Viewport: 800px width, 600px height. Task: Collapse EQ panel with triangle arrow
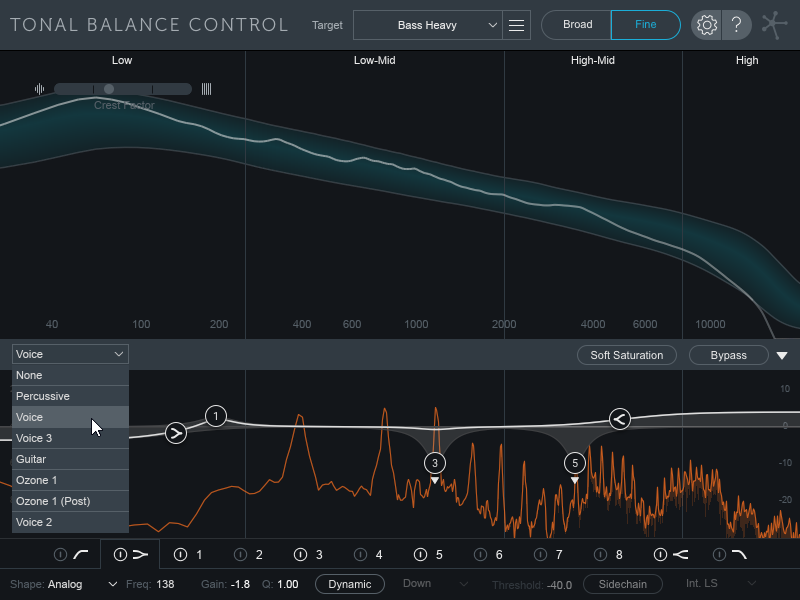click(782, 356)
